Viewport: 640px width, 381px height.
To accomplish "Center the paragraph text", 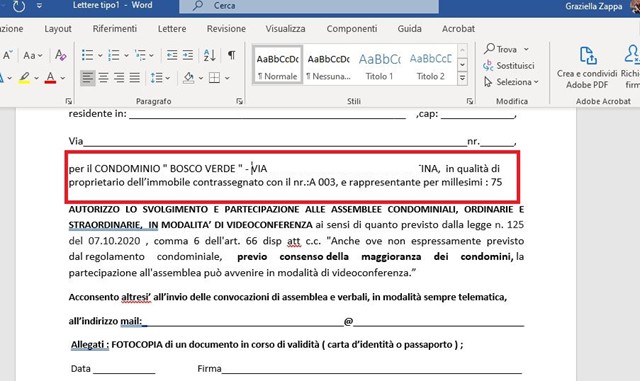I will (x=103, y=77).
